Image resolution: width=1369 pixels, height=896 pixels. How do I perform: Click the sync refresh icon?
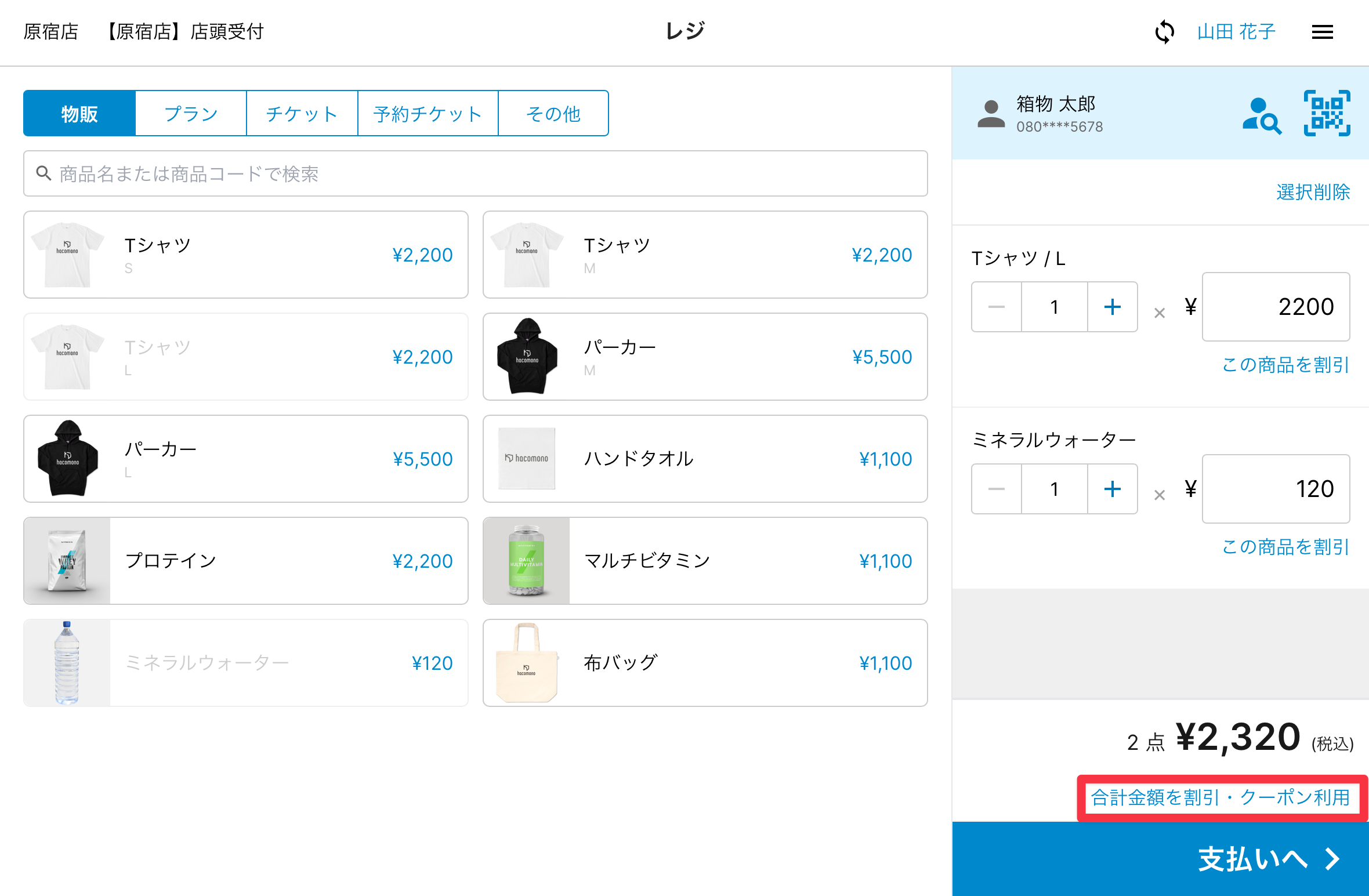coord(1164,32)
